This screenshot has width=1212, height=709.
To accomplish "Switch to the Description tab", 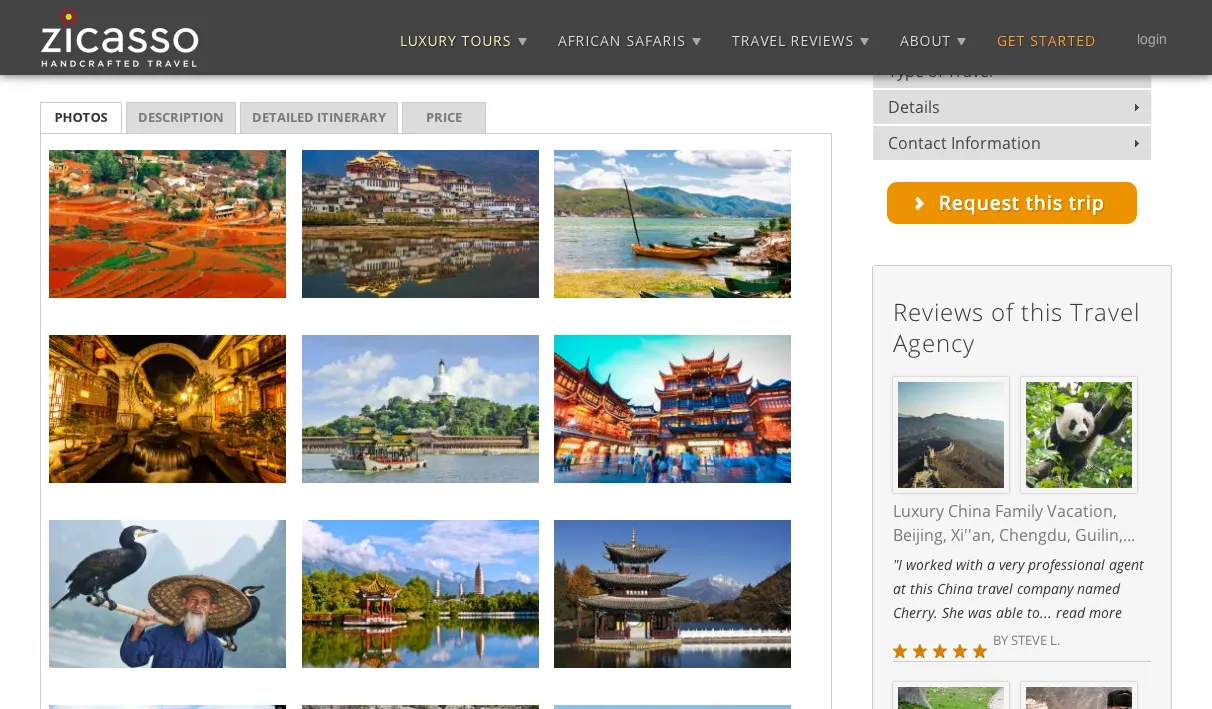I will 181,117.
